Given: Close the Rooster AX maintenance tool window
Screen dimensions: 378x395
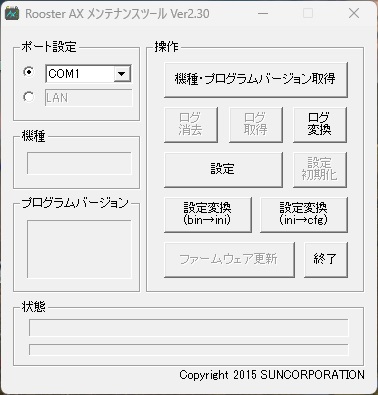Looking at the screenshot, I should (354, 14).
